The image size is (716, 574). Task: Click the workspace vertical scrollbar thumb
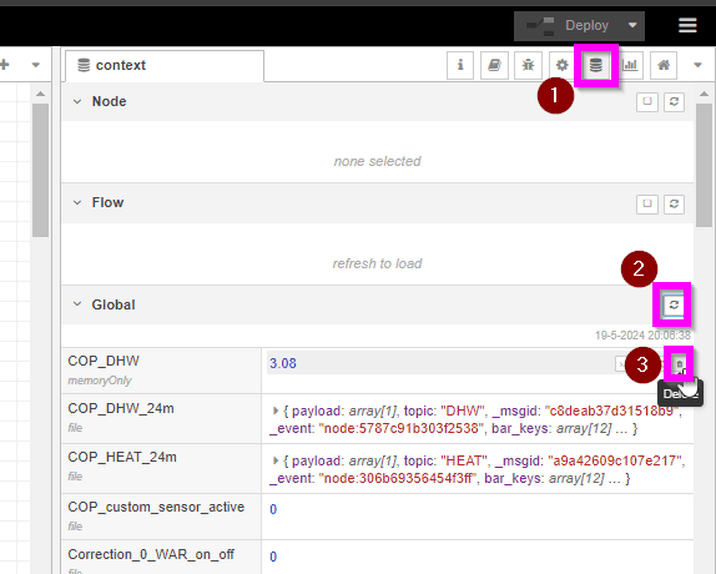click(x=40, y=170)
